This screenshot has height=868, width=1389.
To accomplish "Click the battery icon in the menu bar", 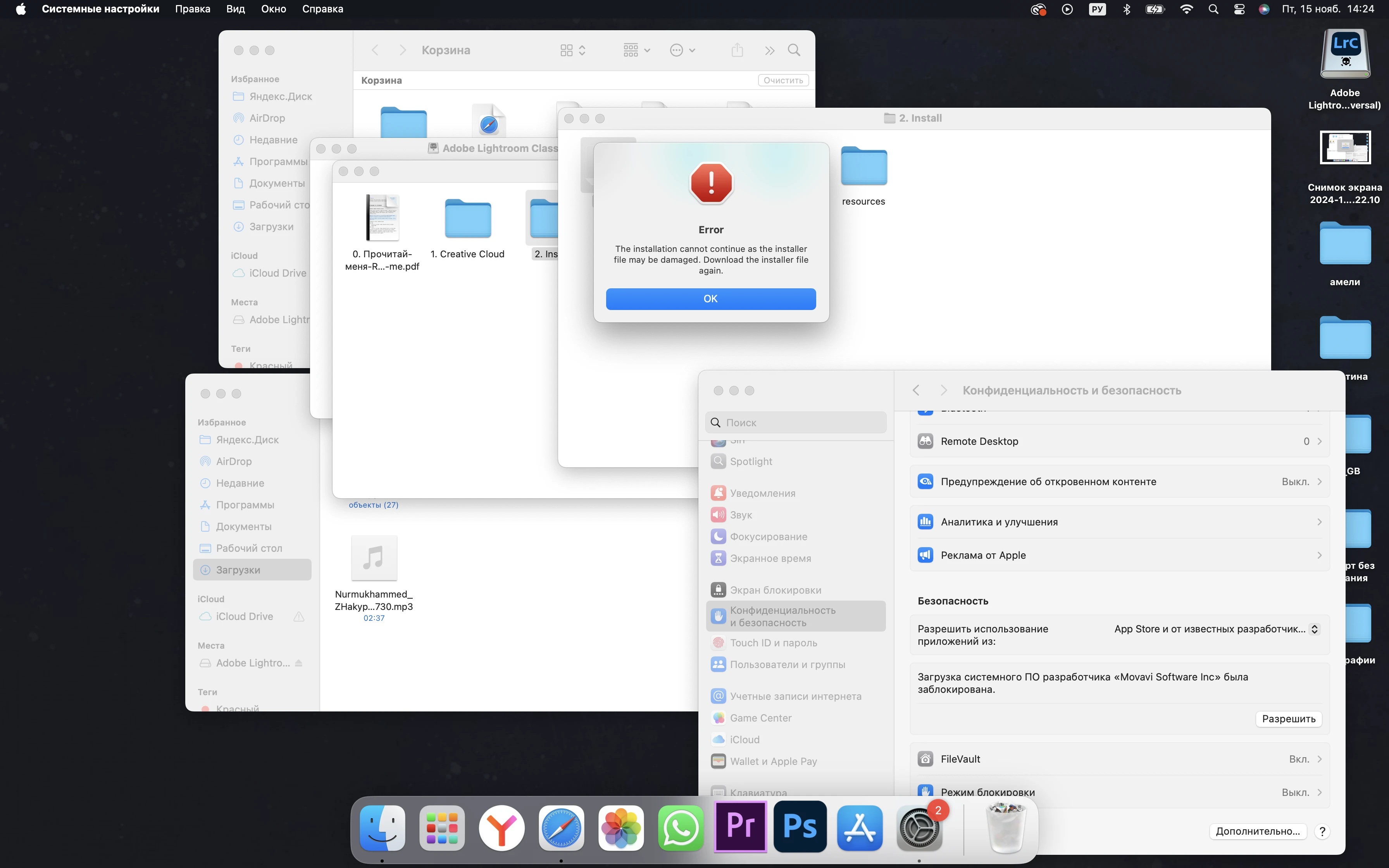I will coord(1155,9).
